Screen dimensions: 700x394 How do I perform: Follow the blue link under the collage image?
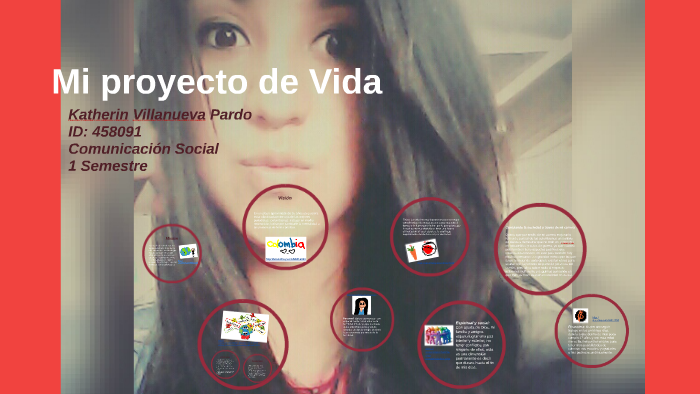[239, 344]
